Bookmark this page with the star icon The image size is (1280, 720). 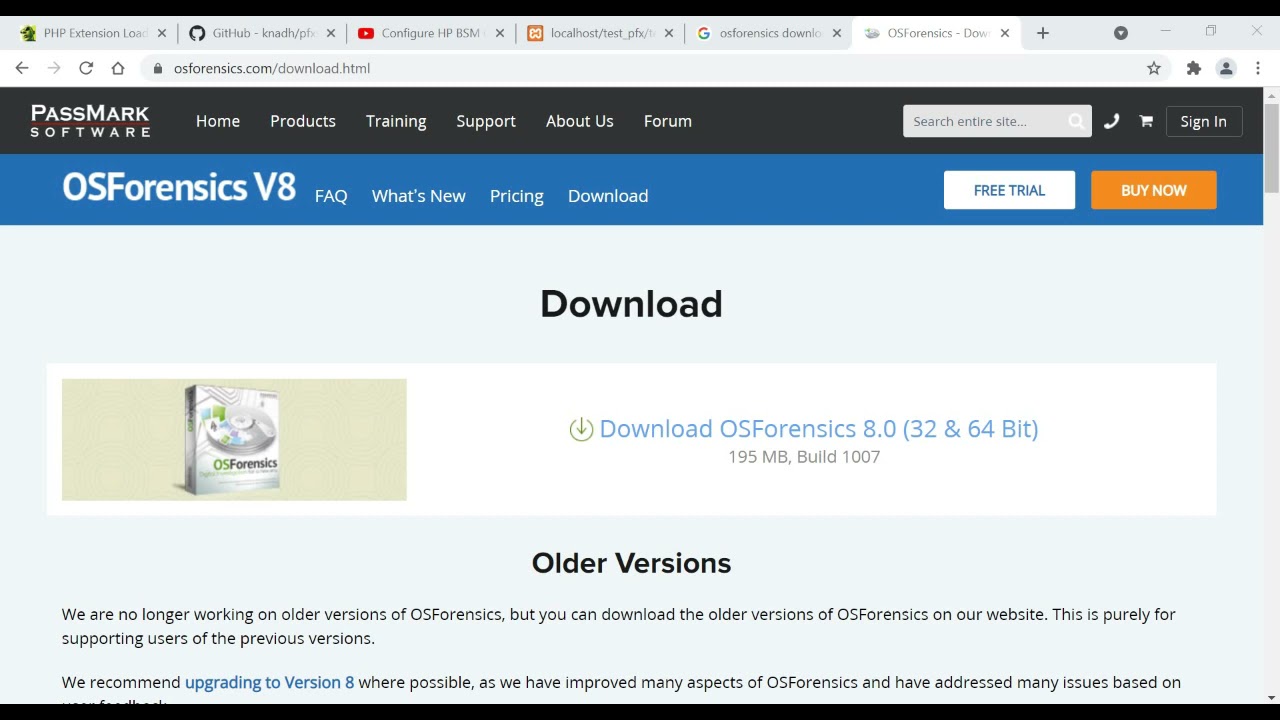pos(1154,68)
